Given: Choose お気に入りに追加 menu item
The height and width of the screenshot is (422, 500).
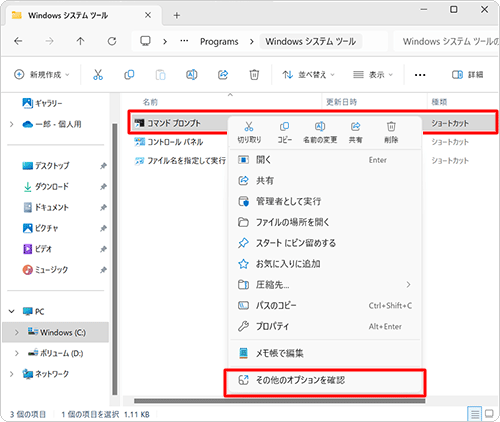Looking at the screenshot, I should coord(325,264).
